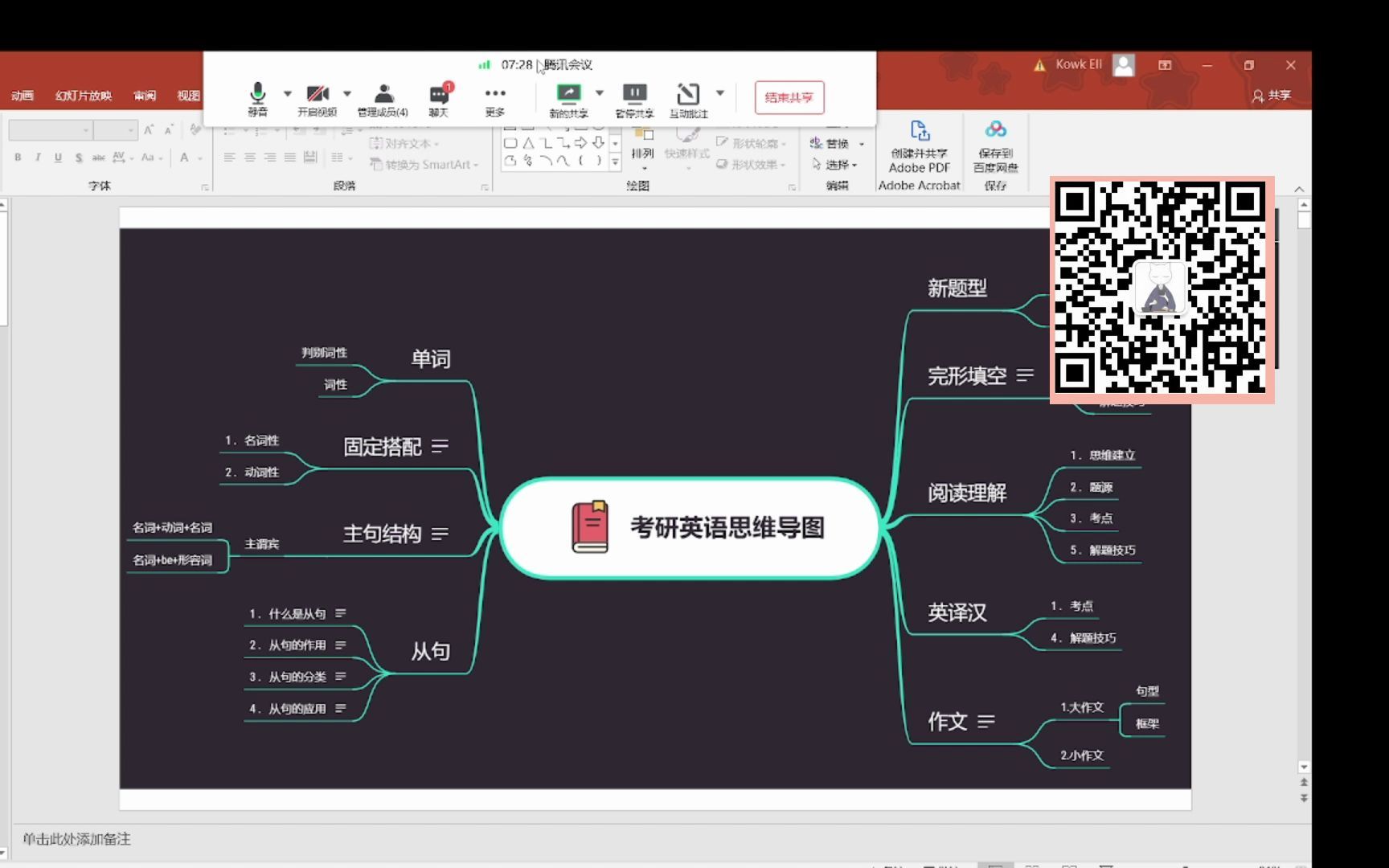Select the down arrow shape in the gallery
Screen dimensions: 1389x868
click(599, 143)
